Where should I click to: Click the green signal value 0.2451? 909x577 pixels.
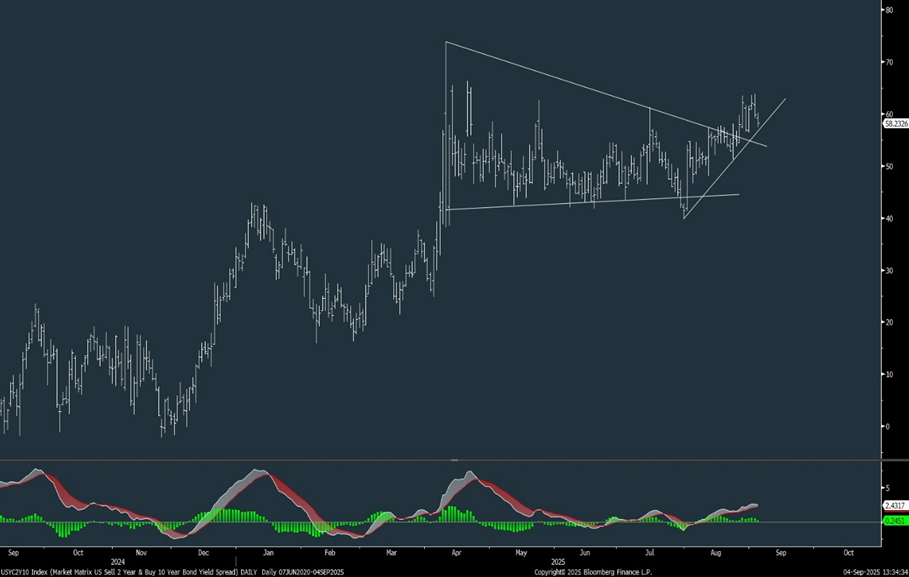pyautogui.click(x=895, y=519)
